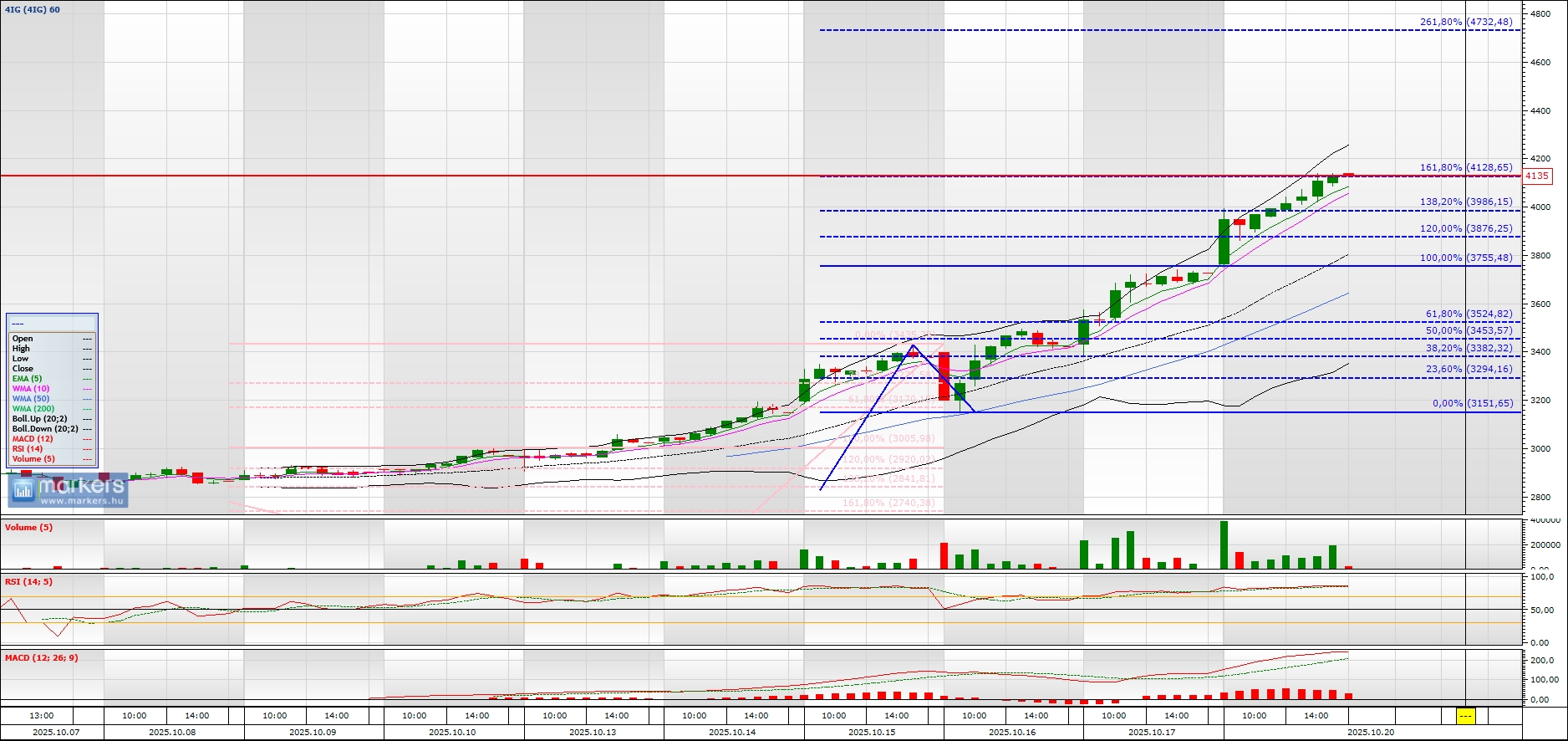The image size is (1568, 741).
Task: Click the markers bar-chart logo icon
Action: click(x=23, y=491)
